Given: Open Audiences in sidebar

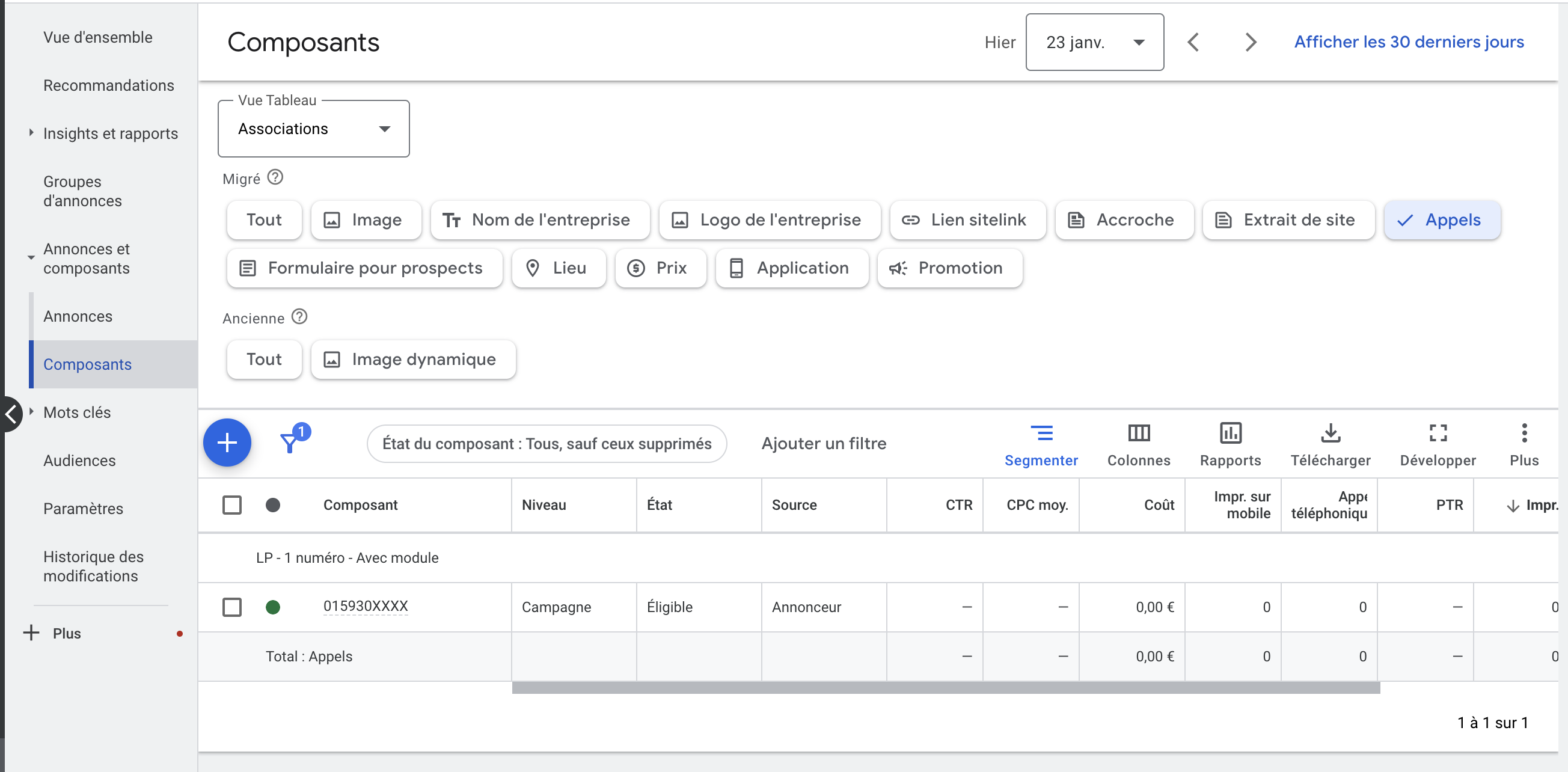Looking at the screenshot, I should 79,461.
